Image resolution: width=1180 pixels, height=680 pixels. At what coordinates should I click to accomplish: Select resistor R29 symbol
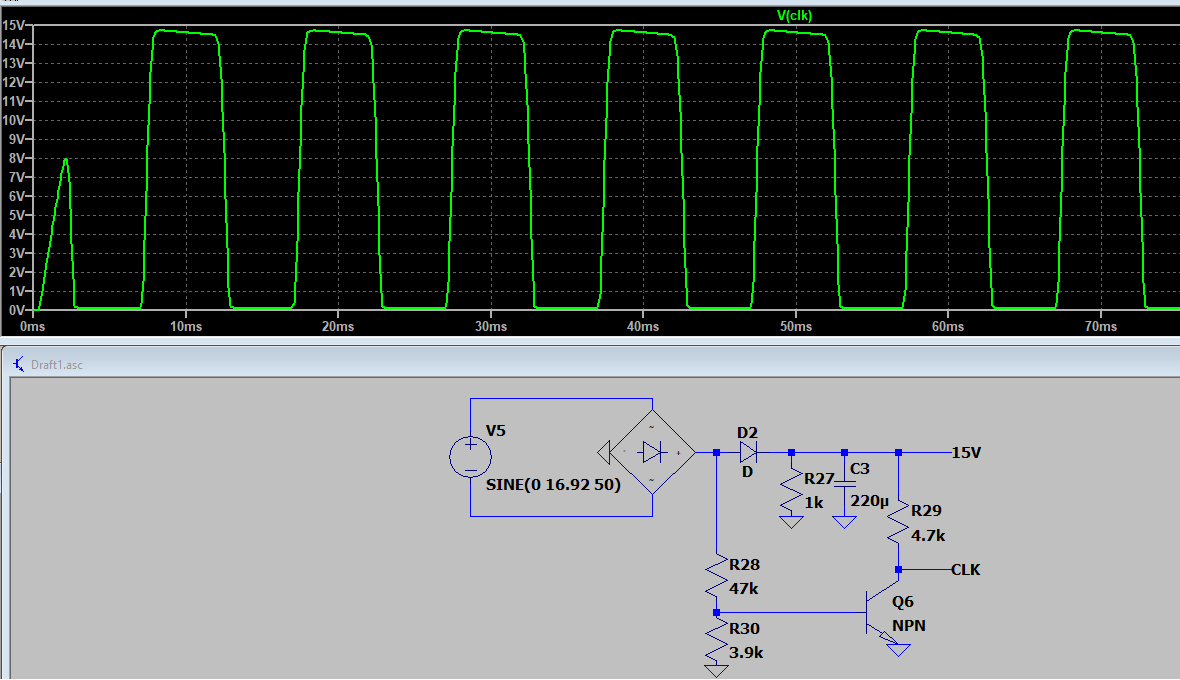[x=898, y=523]
